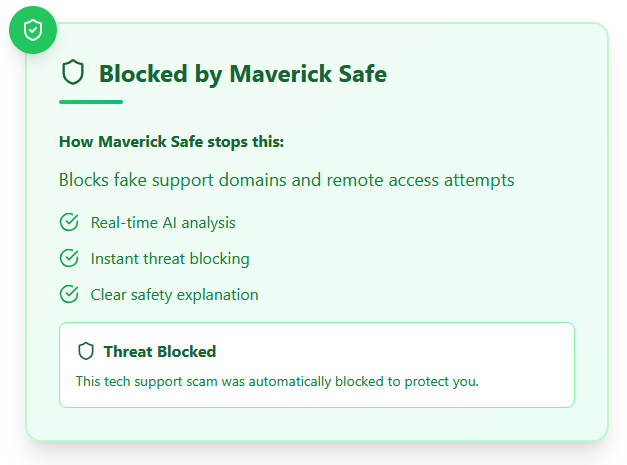Image resolution: width=627 pixels, height=465 pixels.
Task: Click checkmark icon next to Instant threat blocking
Action: [x=69, y=258]
